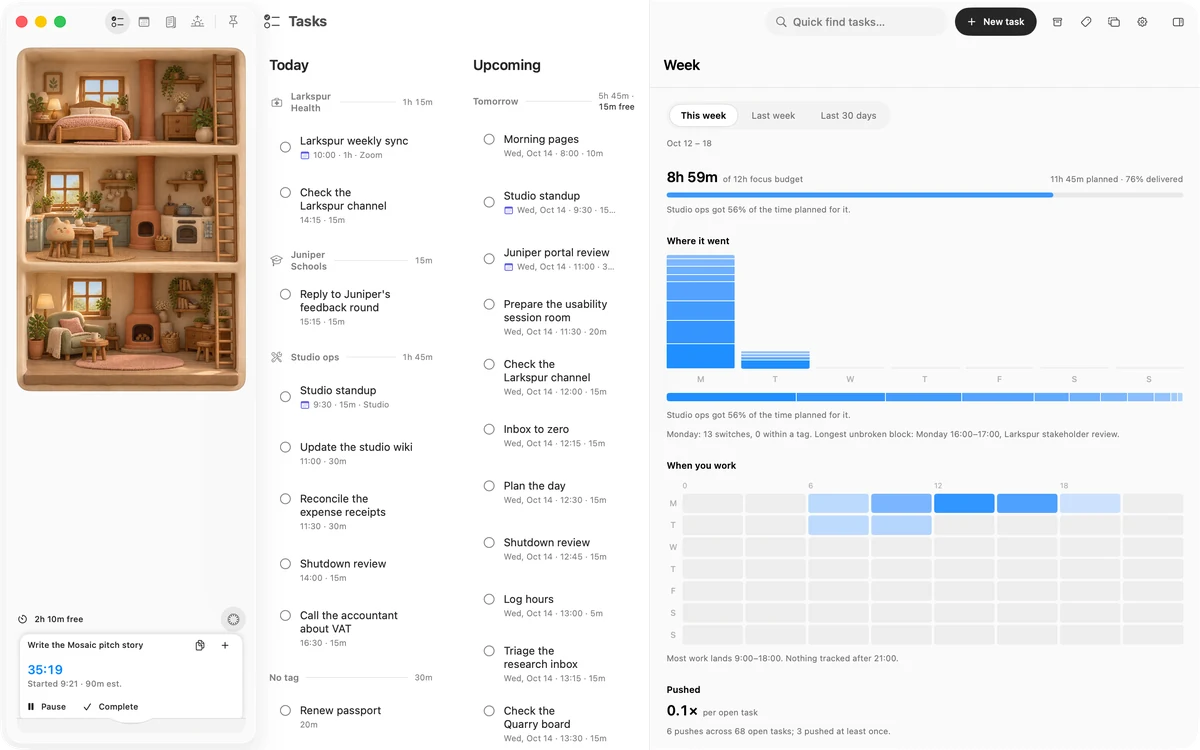
Task: Open the sunrise planning view icon
Action: (198, 22)
